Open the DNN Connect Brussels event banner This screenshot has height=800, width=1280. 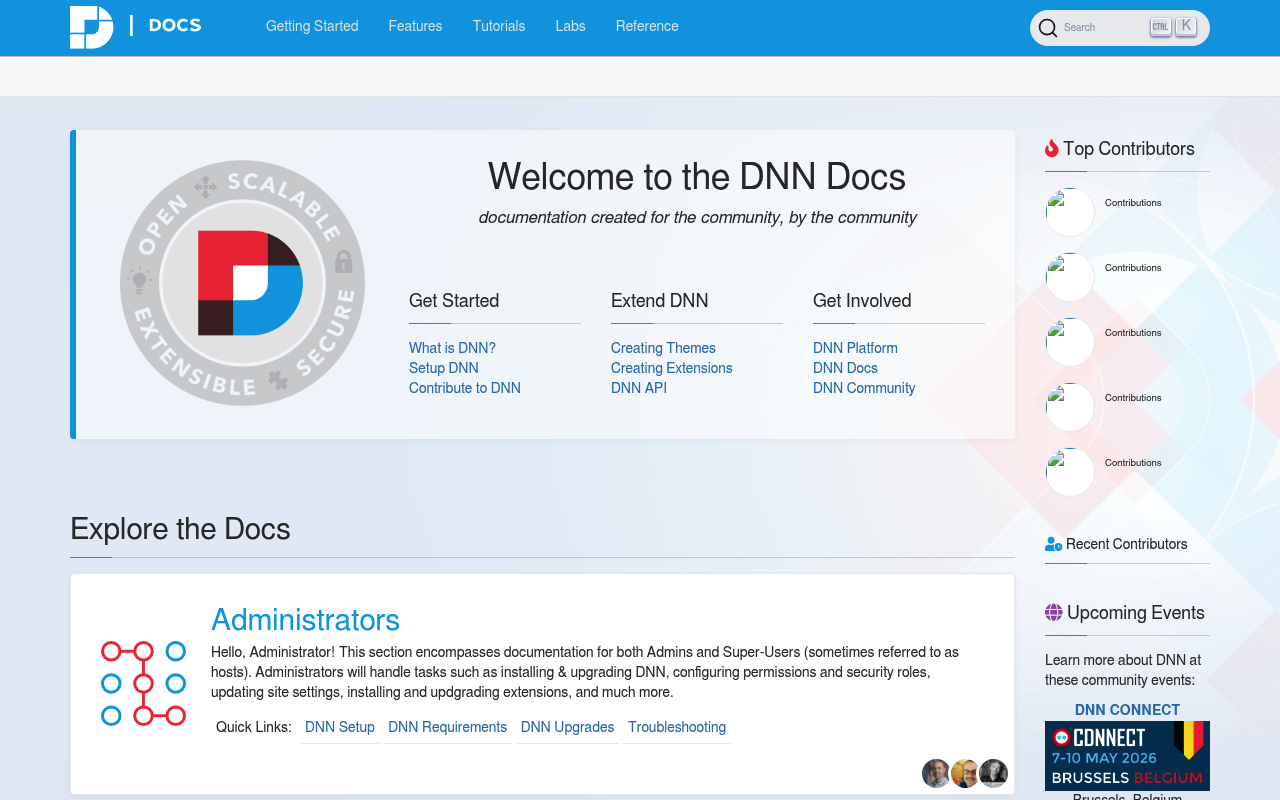[1127, 756]
